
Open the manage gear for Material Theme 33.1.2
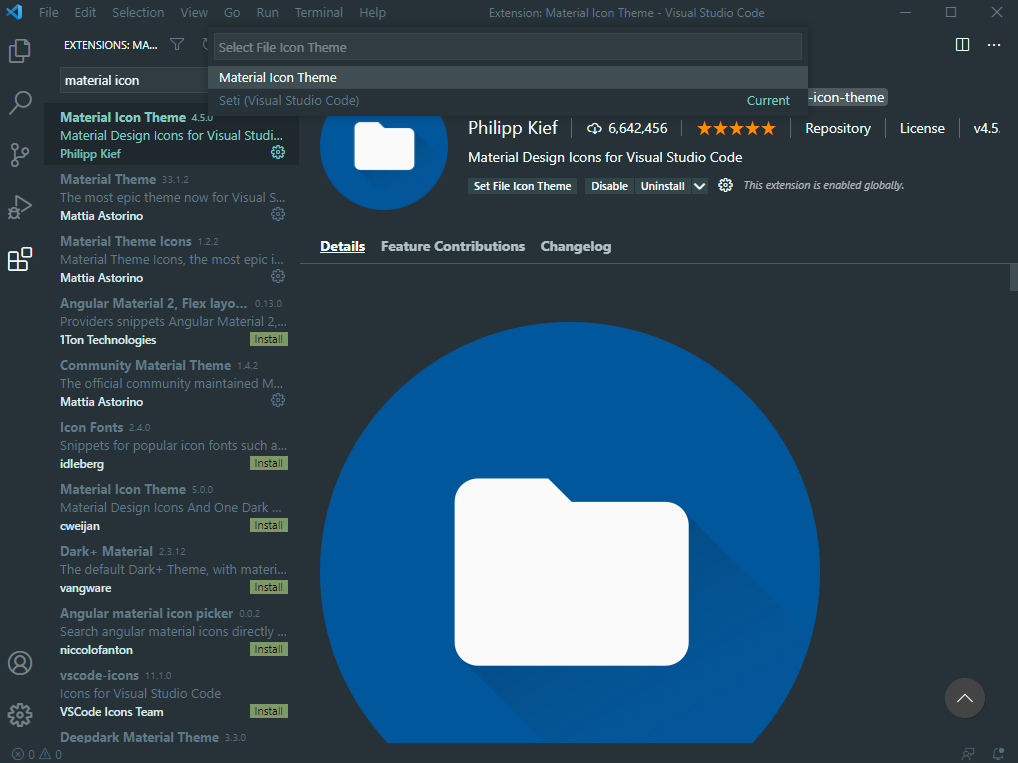point(278,214)
